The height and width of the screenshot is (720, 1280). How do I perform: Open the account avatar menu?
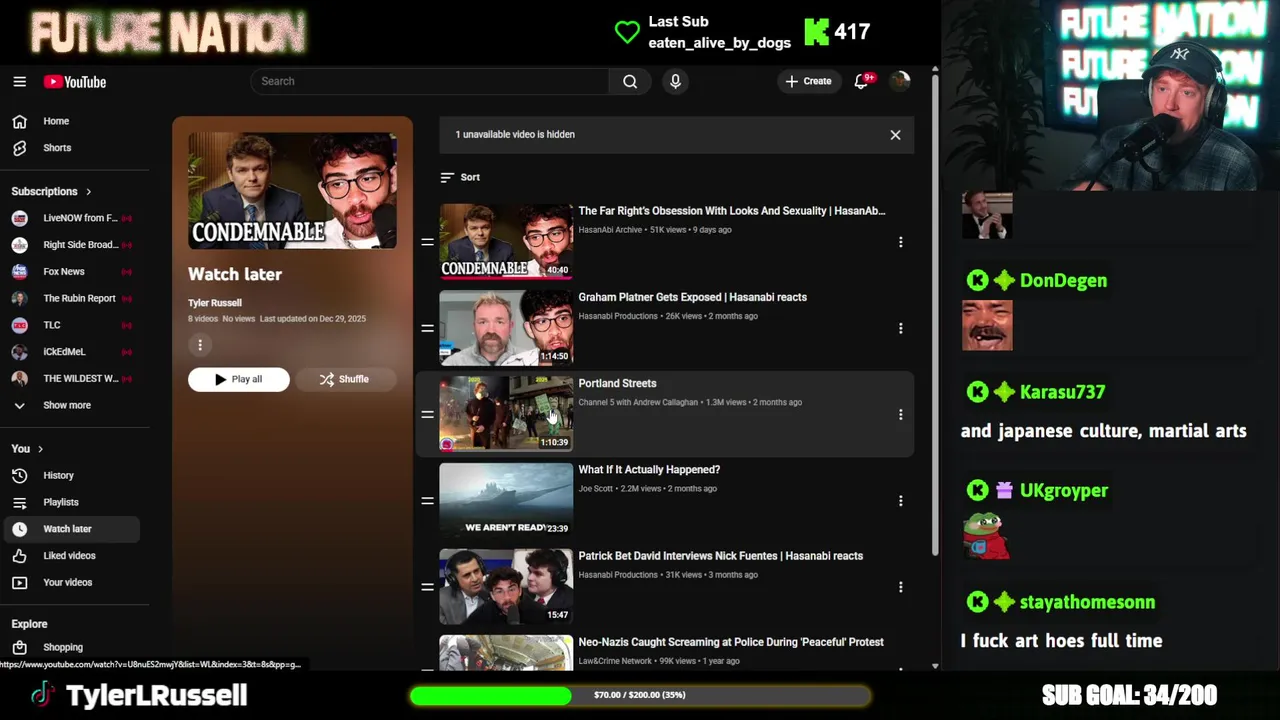[x=900, y=81]
